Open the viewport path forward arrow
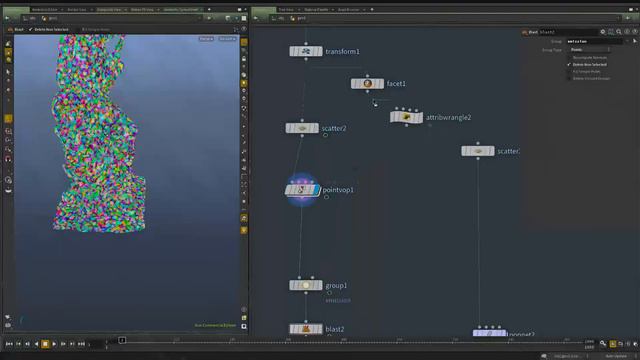This screenshot has height=360, width=640. [209, 18]
